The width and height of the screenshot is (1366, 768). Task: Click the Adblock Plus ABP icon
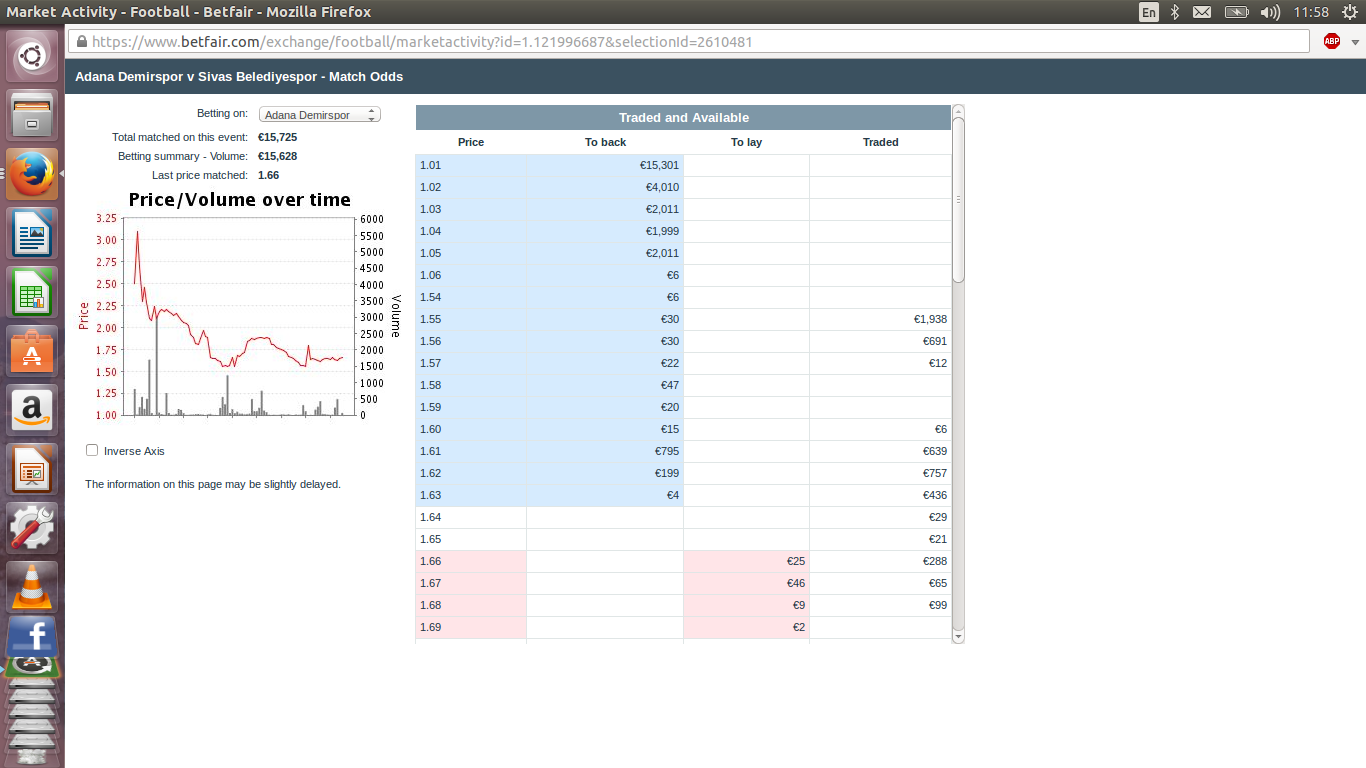click(1331, 41)
